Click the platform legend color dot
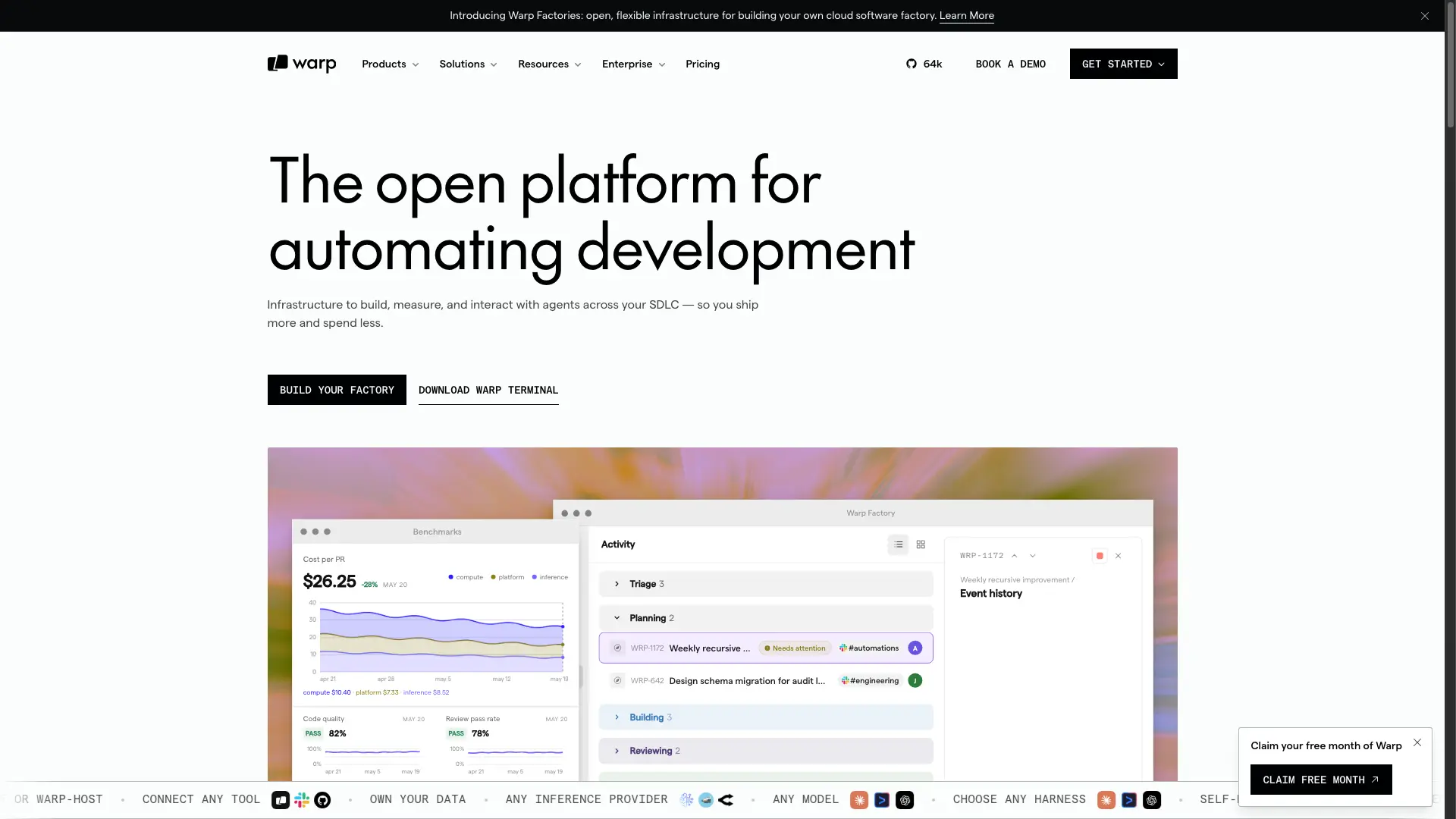This screenshot has width=1456, height=819. (x=493, y=577)
